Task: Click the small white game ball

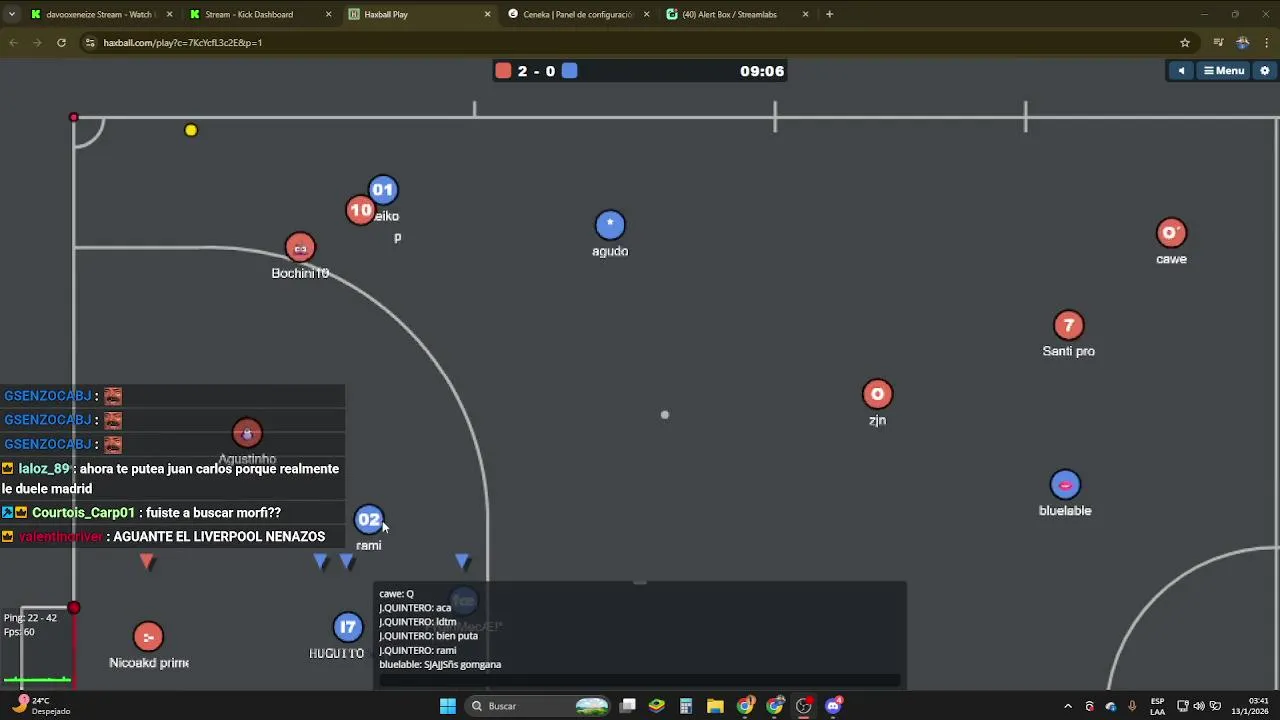Action: 665,415
